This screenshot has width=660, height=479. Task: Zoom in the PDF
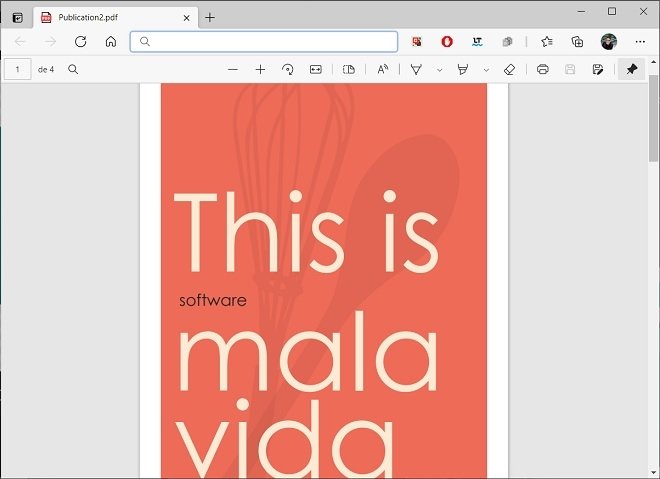click(x=261, y=69)
